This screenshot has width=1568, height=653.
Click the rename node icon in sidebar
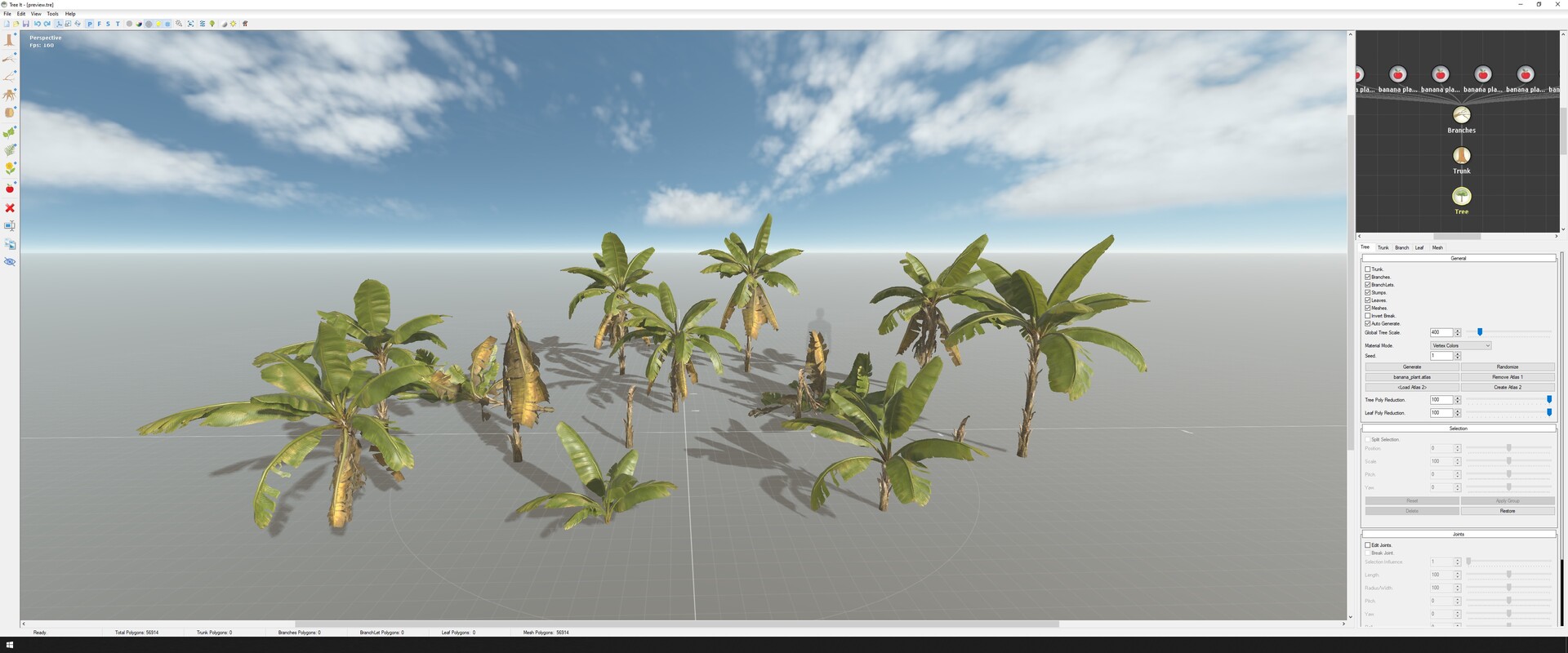point(10,225)
